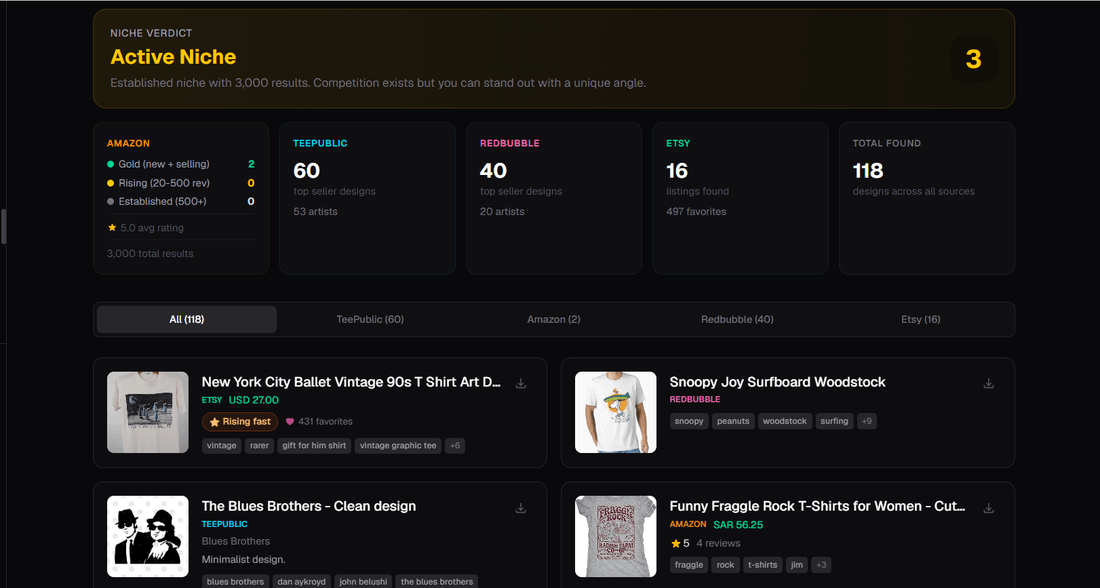Click the Blues Brothers artist name
This screenshot has height=588, width=1100.
click(236, 541)
